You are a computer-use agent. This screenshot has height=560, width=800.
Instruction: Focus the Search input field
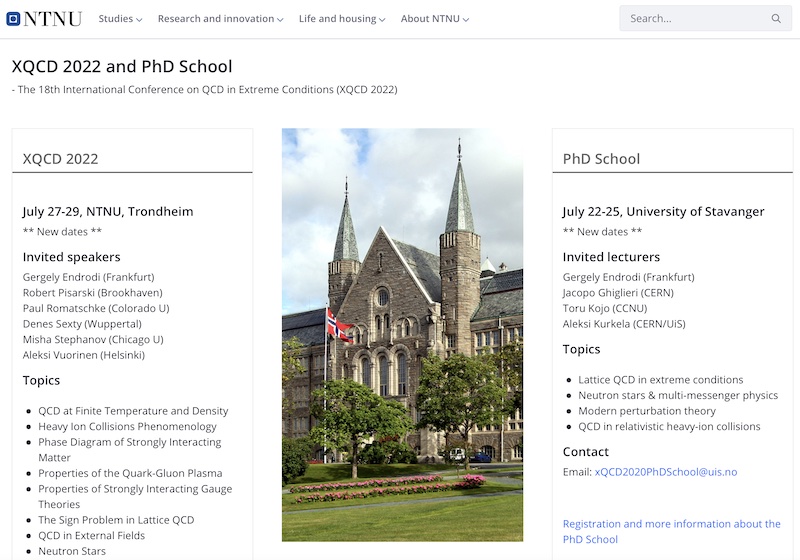(x=705, y=18)
